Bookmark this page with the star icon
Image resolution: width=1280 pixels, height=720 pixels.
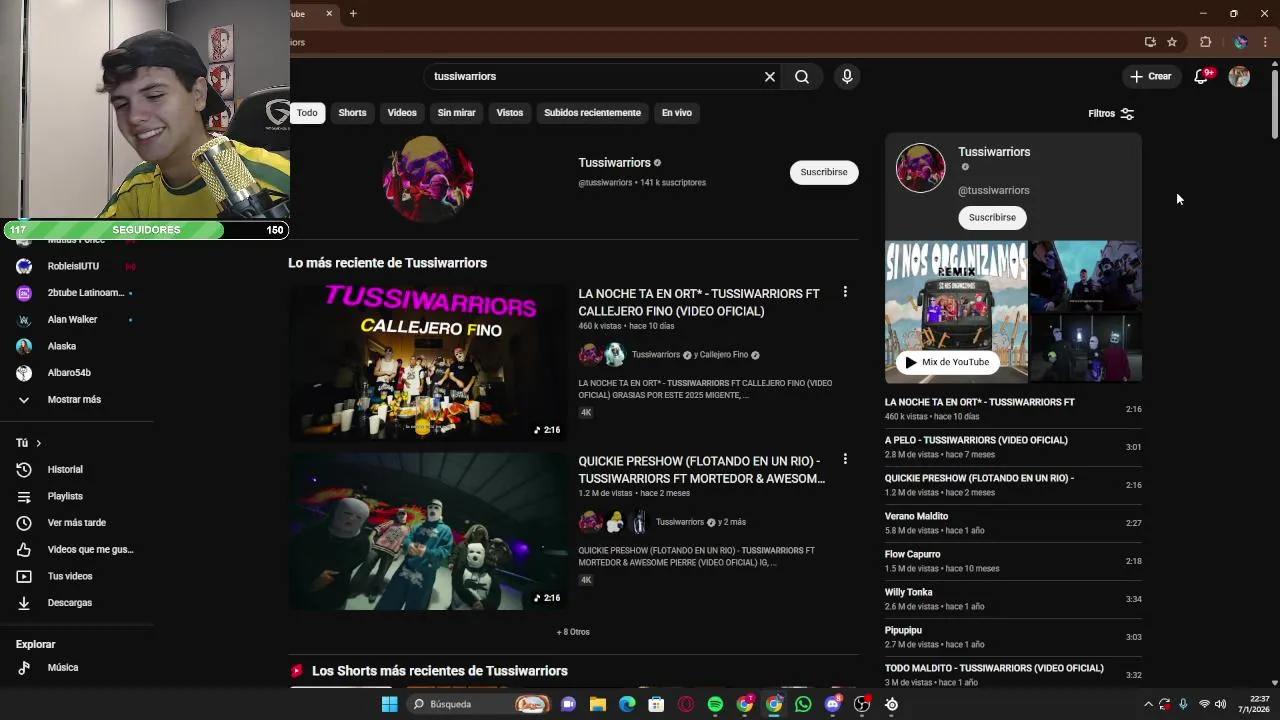click(x=1172, y=42)
